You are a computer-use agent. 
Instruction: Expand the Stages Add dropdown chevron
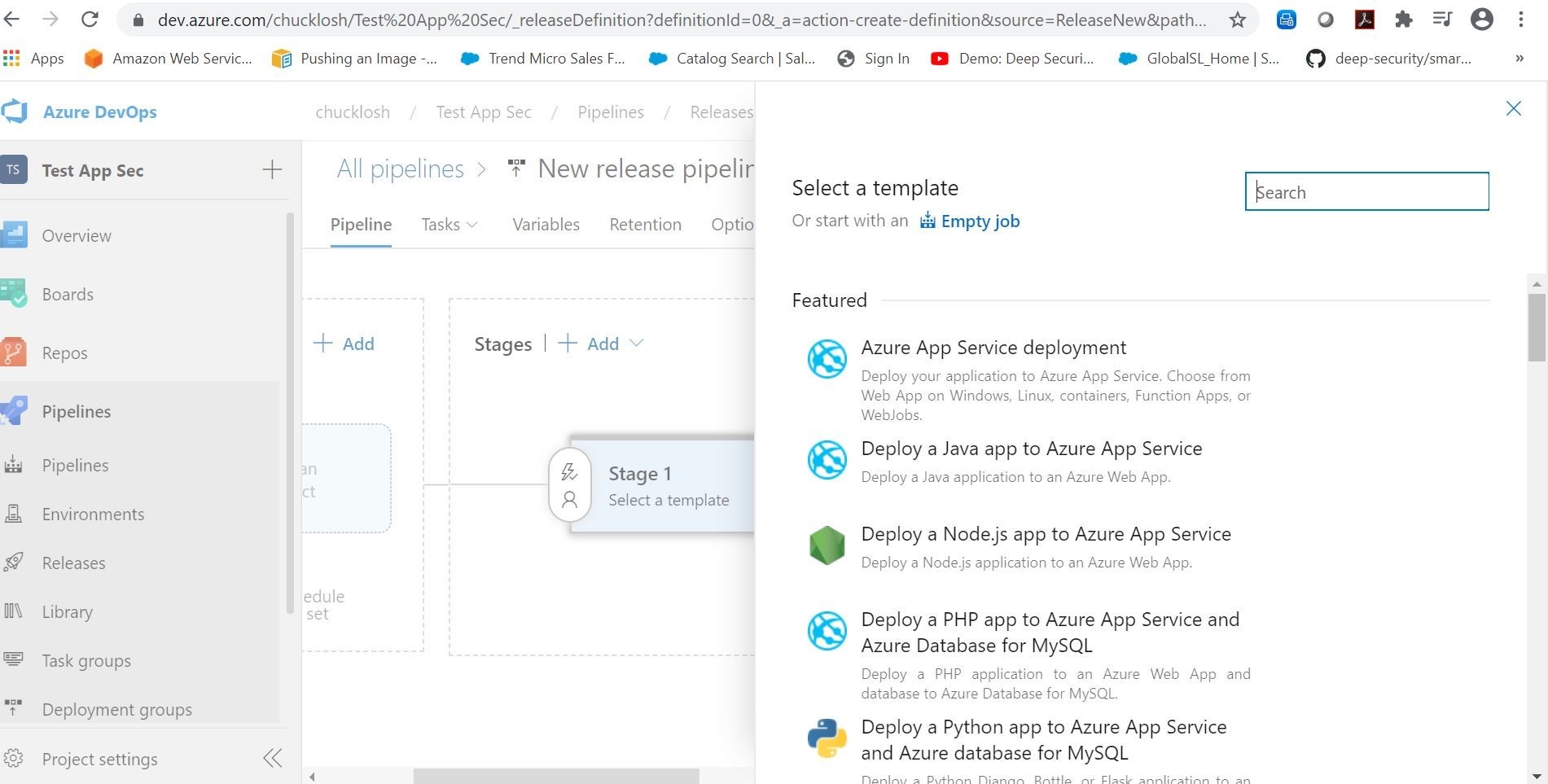click(637, 344)
